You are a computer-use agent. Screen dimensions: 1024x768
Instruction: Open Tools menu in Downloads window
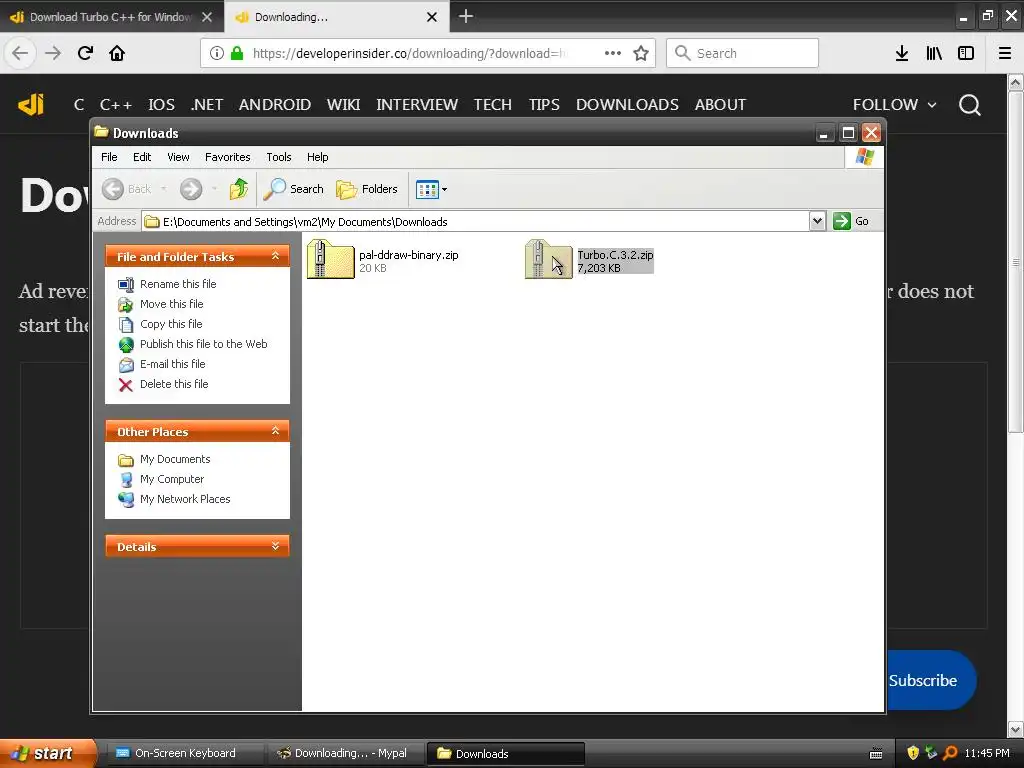(279, 157)
